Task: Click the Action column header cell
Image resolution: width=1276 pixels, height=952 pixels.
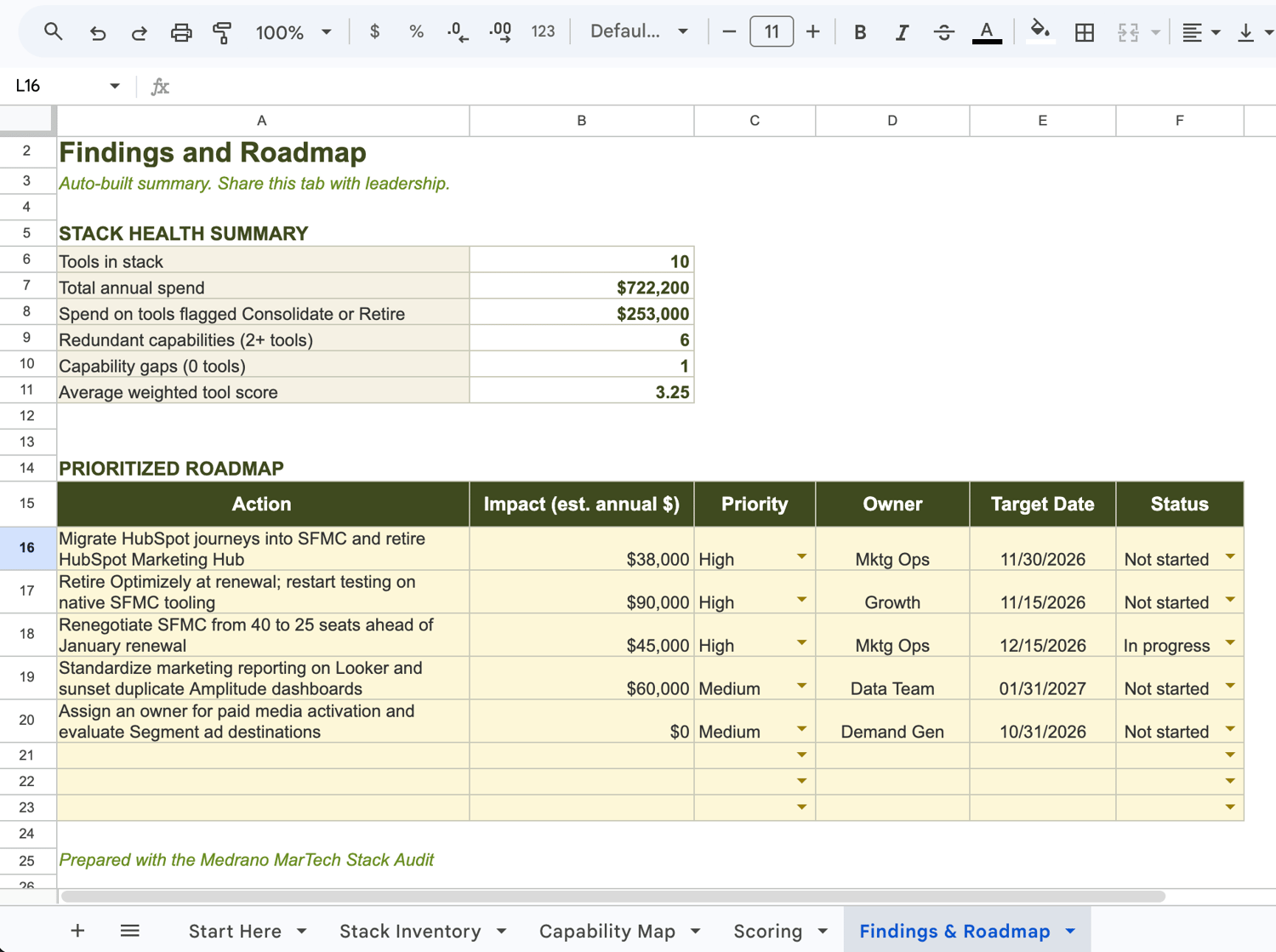Action: tap(262, 505)
